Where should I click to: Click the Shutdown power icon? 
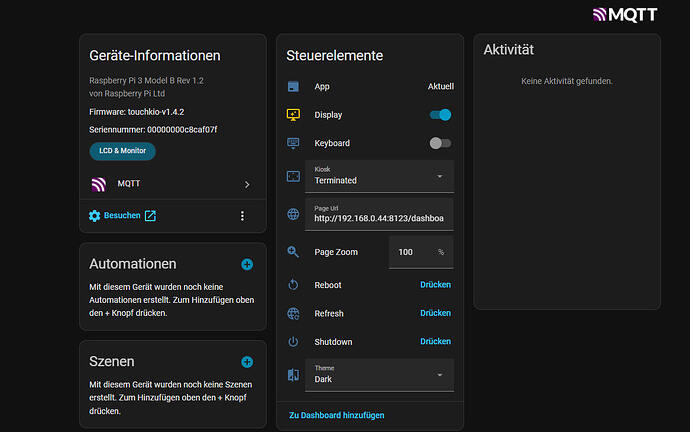[293, 342]
